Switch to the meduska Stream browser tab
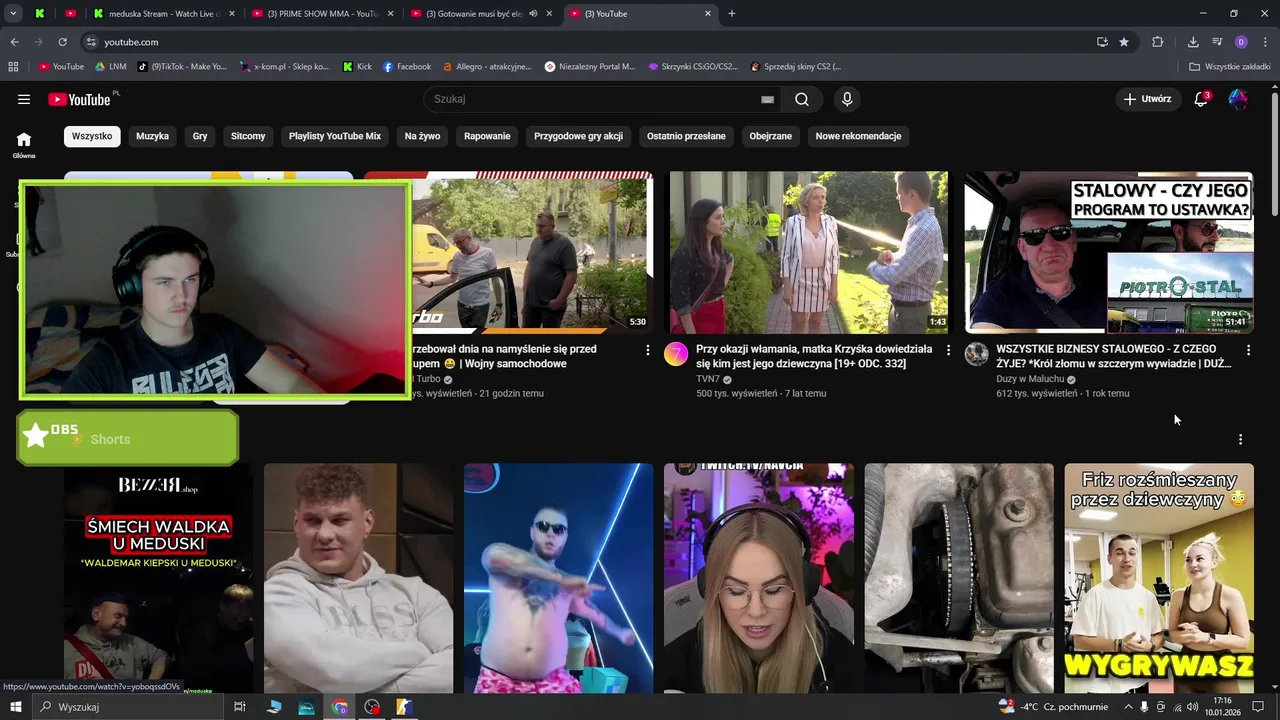The image size is (1280, 720). point(162,14)
